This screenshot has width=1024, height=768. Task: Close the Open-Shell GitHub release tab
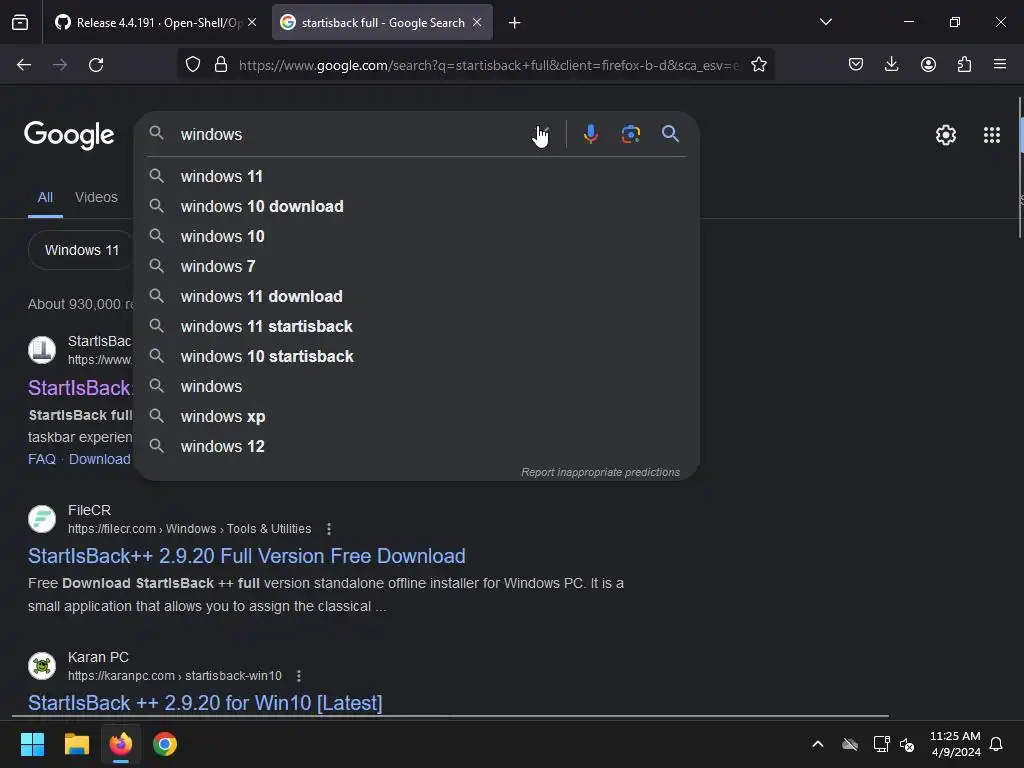click(252, 22)
